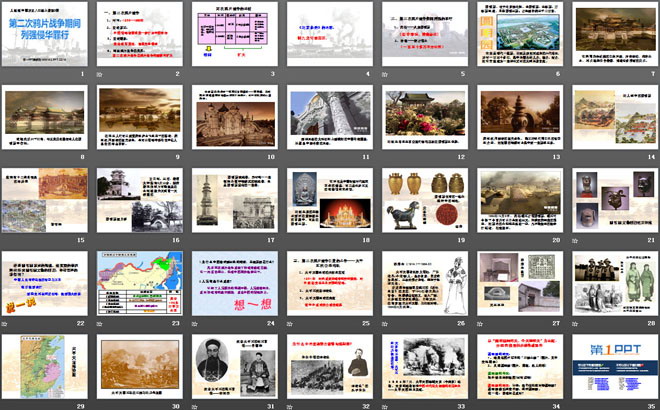Click the transition star icon under slide 24
Image resolution: width=660 pixels, height=410 pixels.
click(195, 324)
